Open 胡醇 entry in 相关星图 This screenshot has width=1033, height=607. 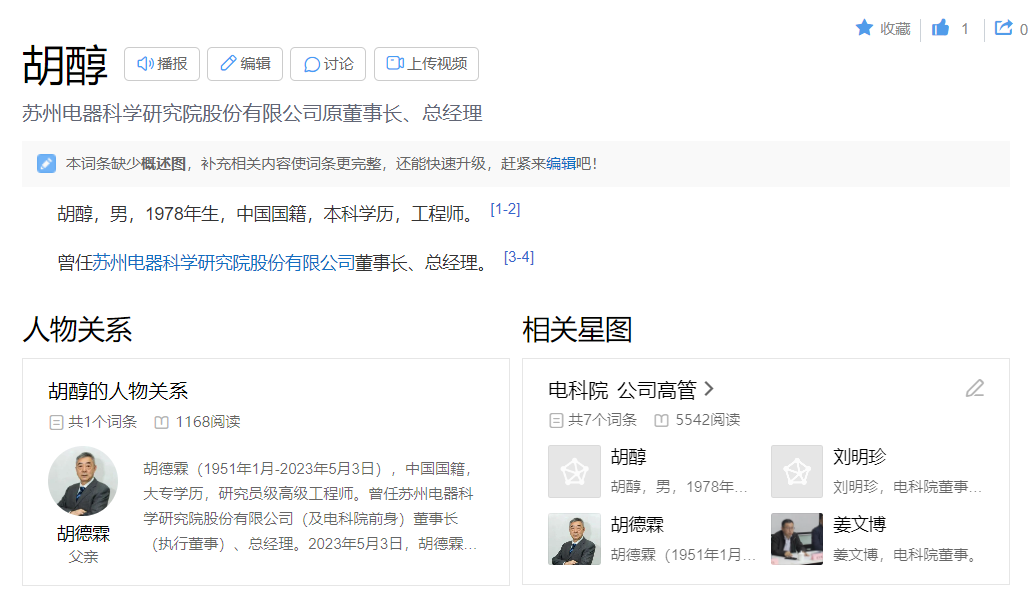pyautogui.click(x=628, y=457)
